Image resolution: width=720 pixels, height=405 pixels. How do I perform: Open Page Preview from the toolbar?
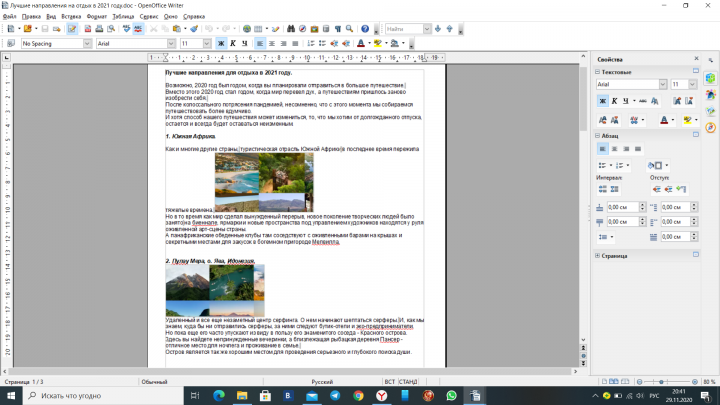click(x=111, y=29)
